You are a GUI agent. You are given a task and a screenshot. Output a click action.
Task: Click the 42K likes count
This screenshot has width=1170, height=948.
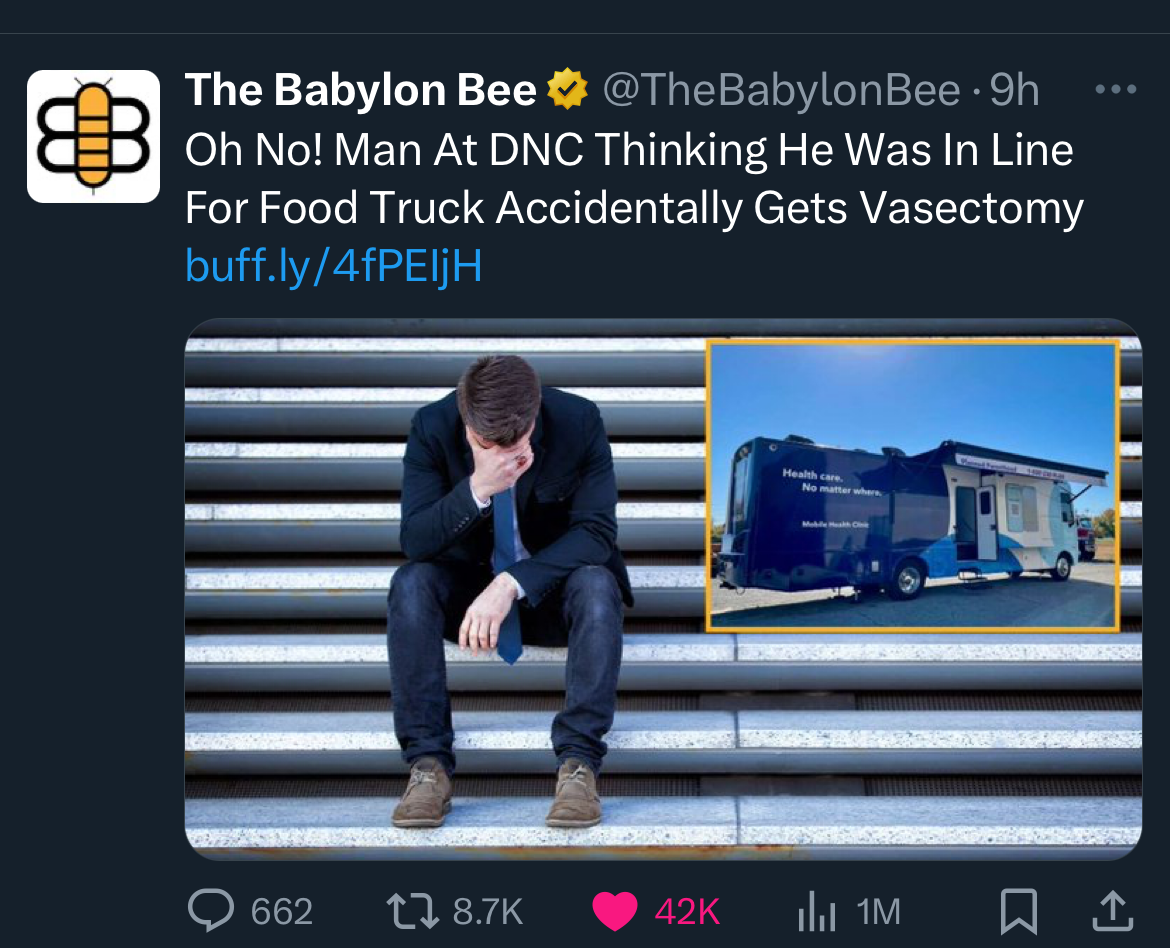click(x=687, y=911)
